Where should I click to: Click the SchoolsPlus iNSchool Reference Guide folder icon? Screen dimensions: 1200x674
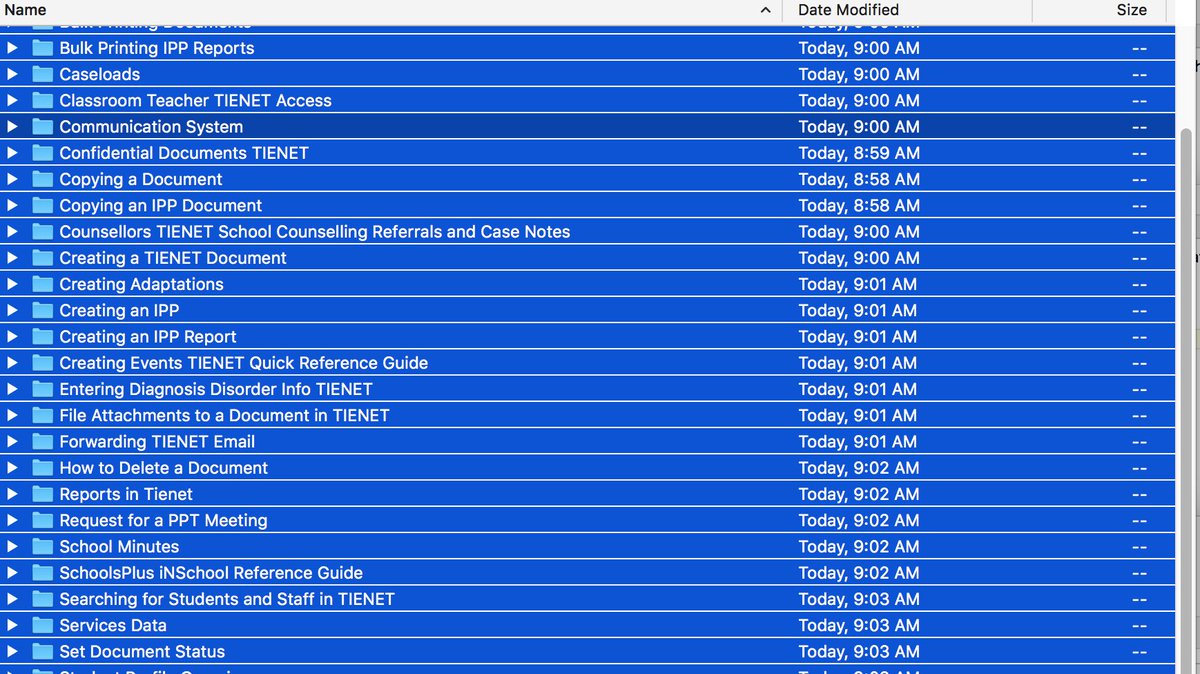[42, 573]
